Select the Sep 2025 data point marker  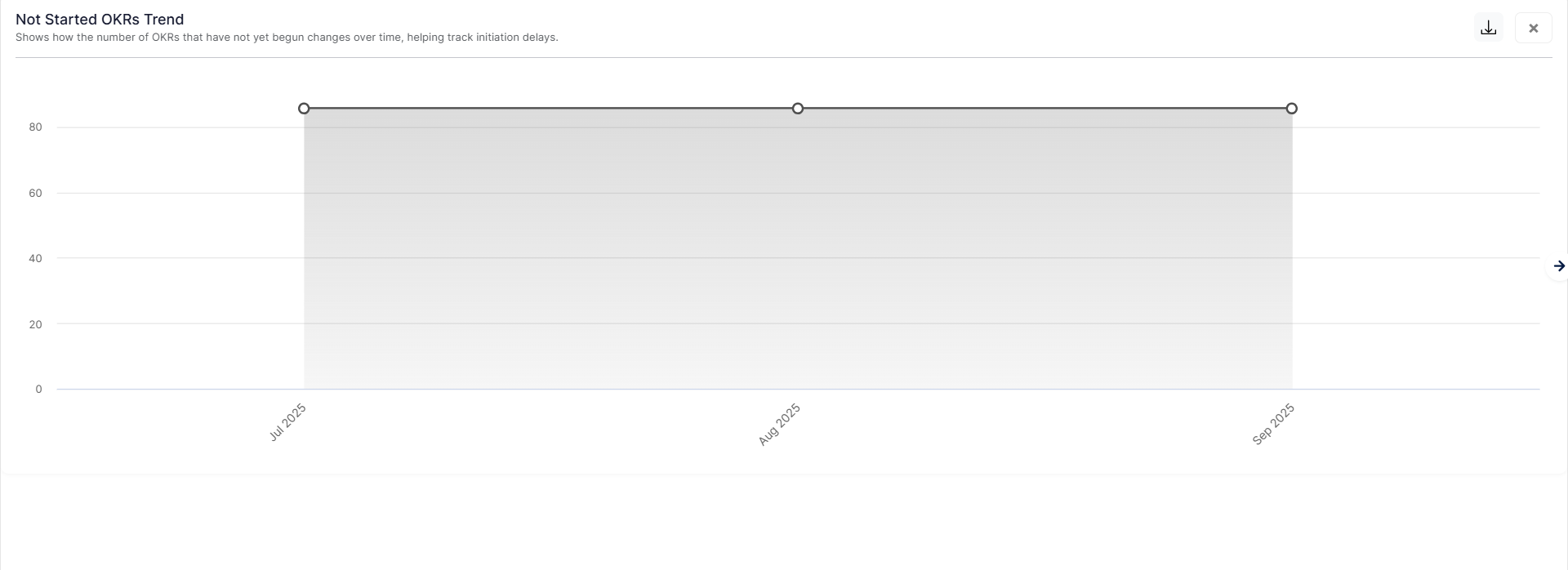point(1292,107)
